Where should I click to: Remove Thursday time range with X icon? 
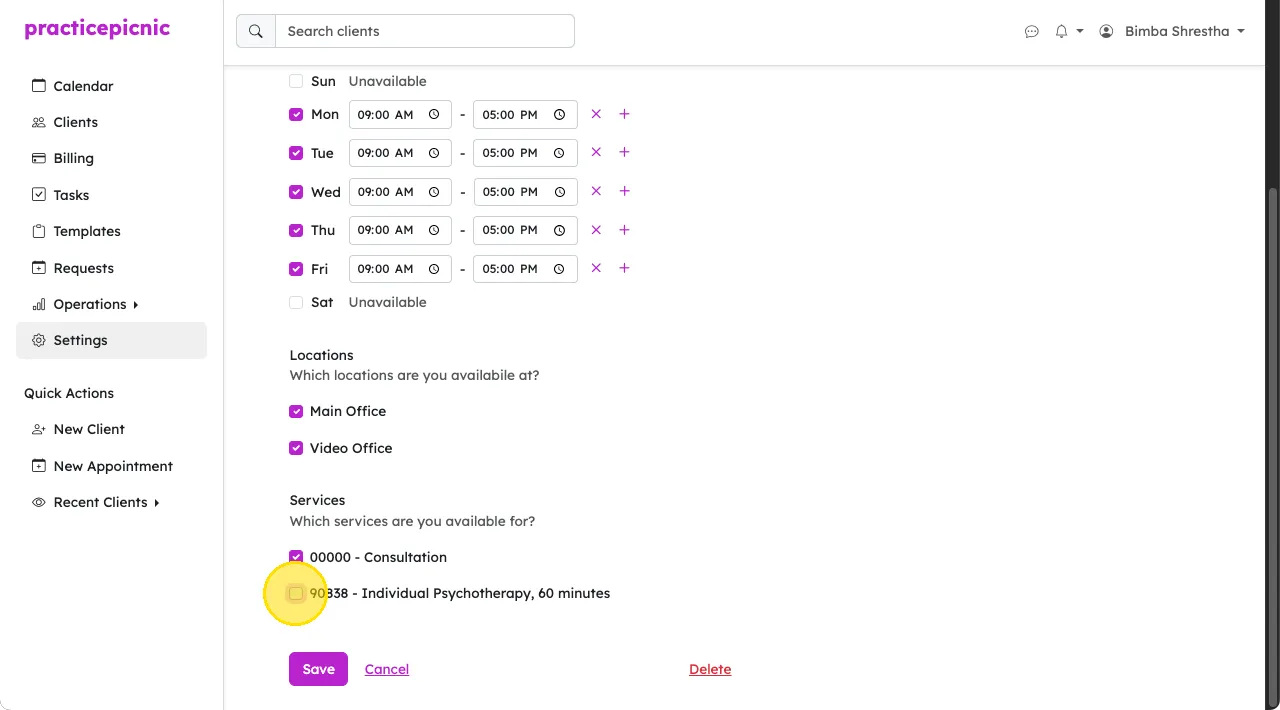pyautogui.click(x=596, y=230)
